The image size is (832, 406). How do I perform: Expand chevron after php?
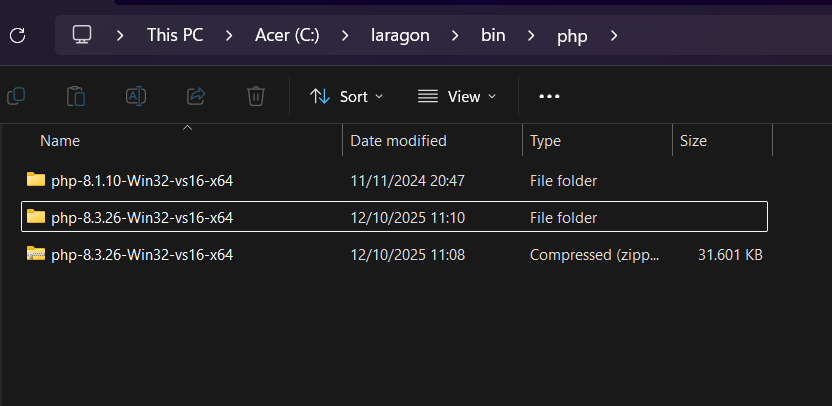click(x=614, y=36)
